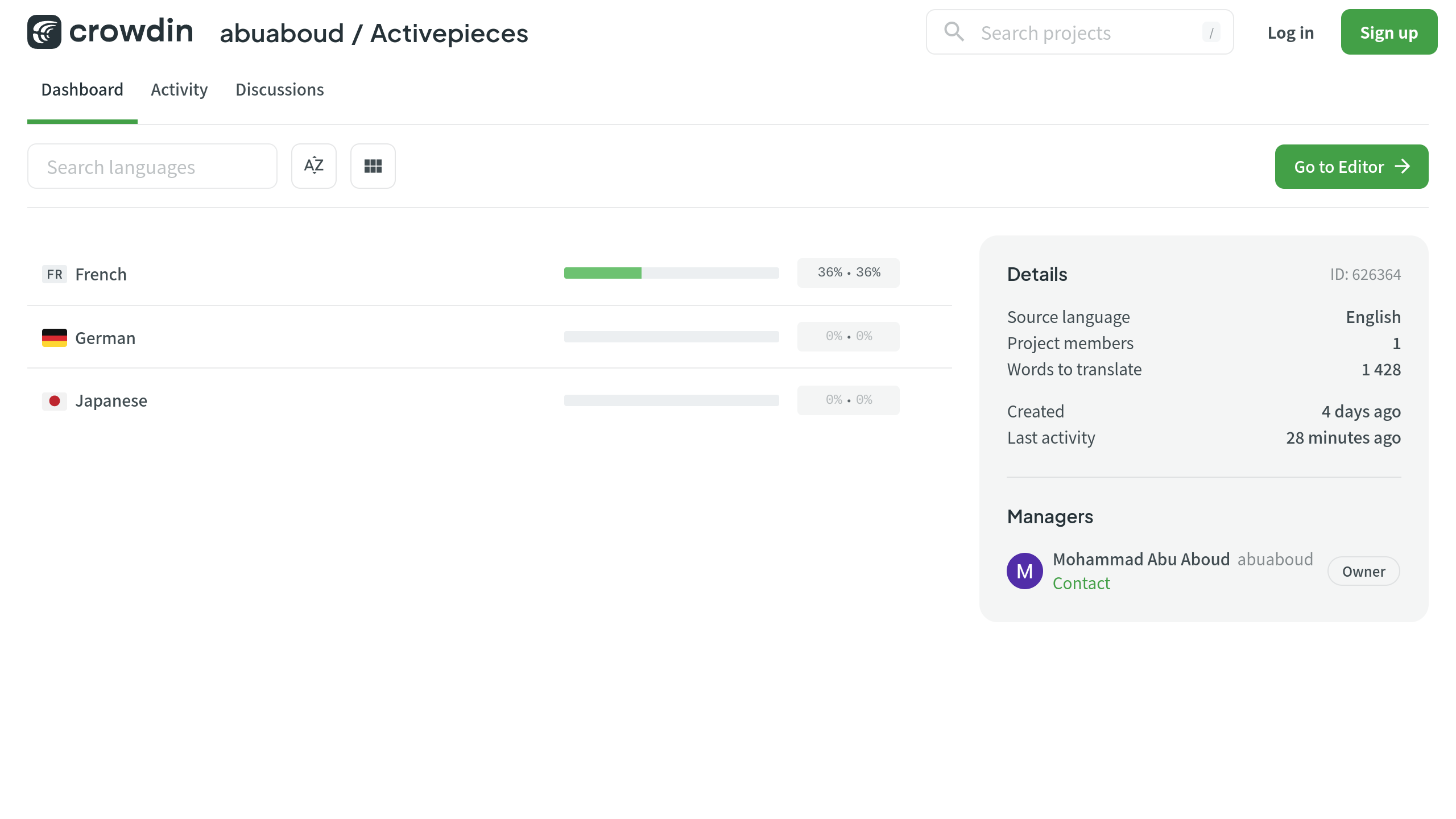Viewport: 1456px width, 819px height.
Task: Click the search magnifier icon
Action: click(x=954, y=32)
